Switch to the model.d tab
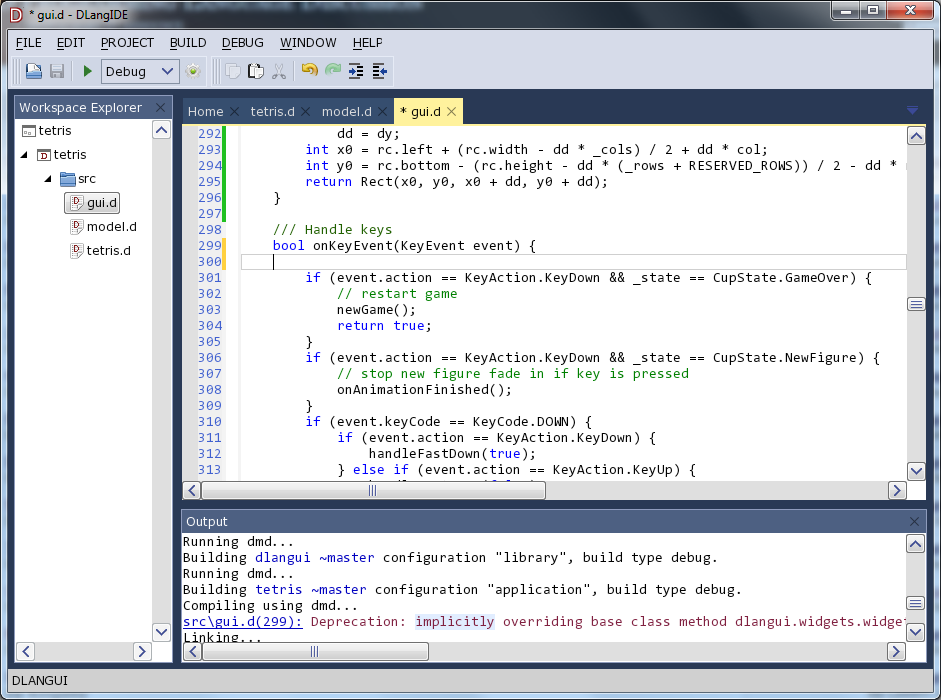The width and height of the screenshot is (941, 700). pos(346,111)
